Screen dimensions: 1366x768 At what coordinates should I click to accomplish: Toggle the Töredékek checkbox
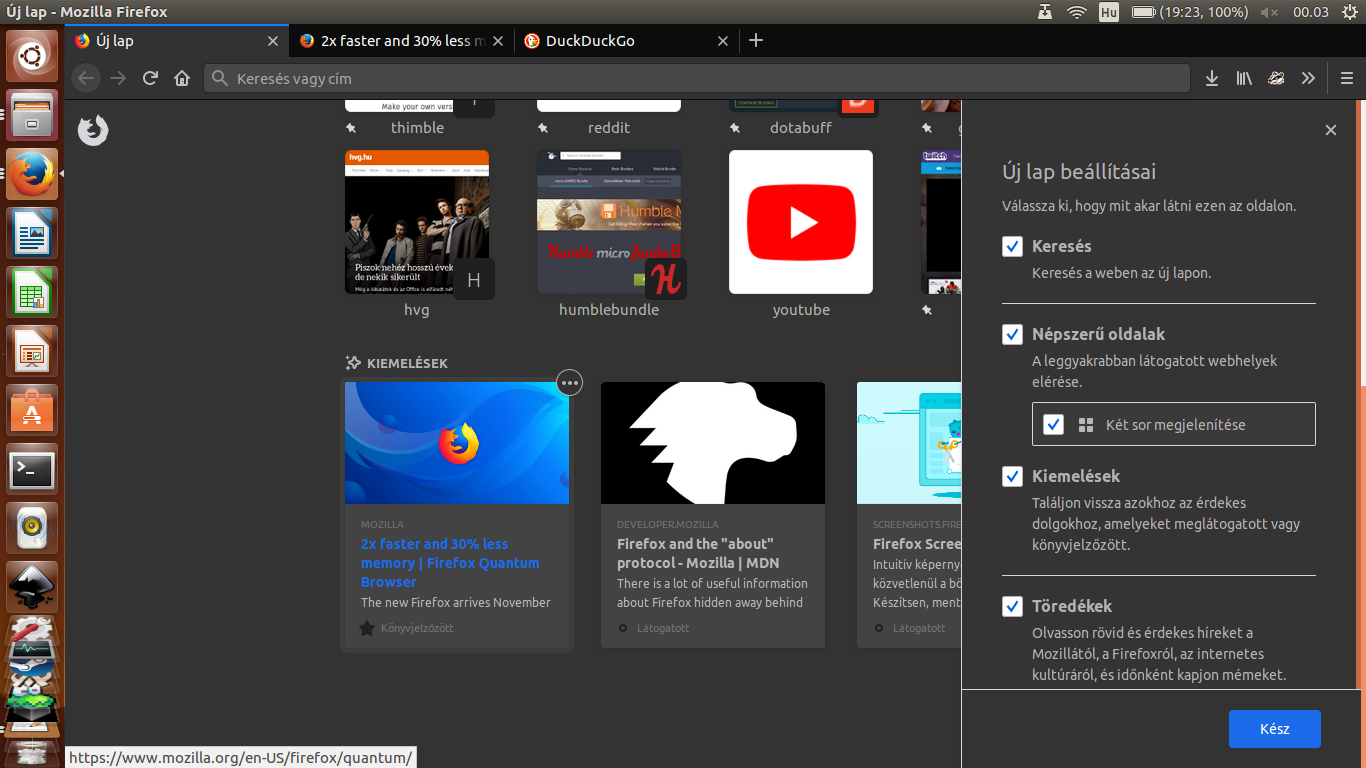[x=1013, y=607]
